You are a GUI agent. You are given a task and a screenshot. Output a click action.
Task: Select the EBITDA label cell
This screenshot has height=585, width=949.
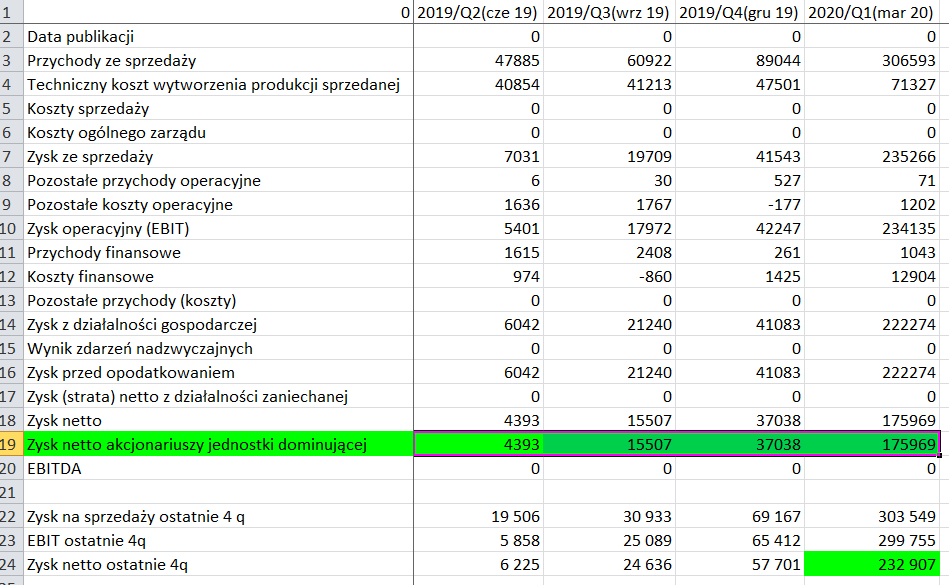tap(217, 469)
